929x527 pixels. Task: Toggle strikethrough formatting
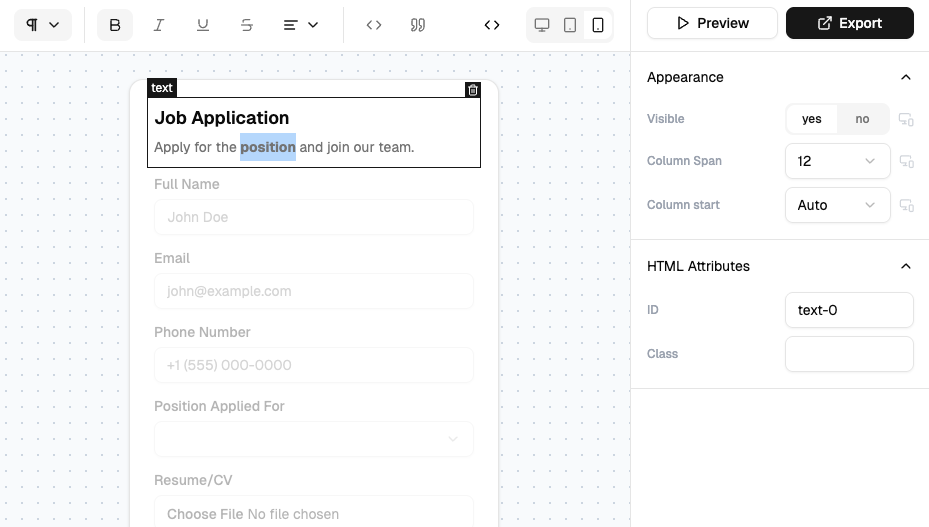click(x=246, y=25)
